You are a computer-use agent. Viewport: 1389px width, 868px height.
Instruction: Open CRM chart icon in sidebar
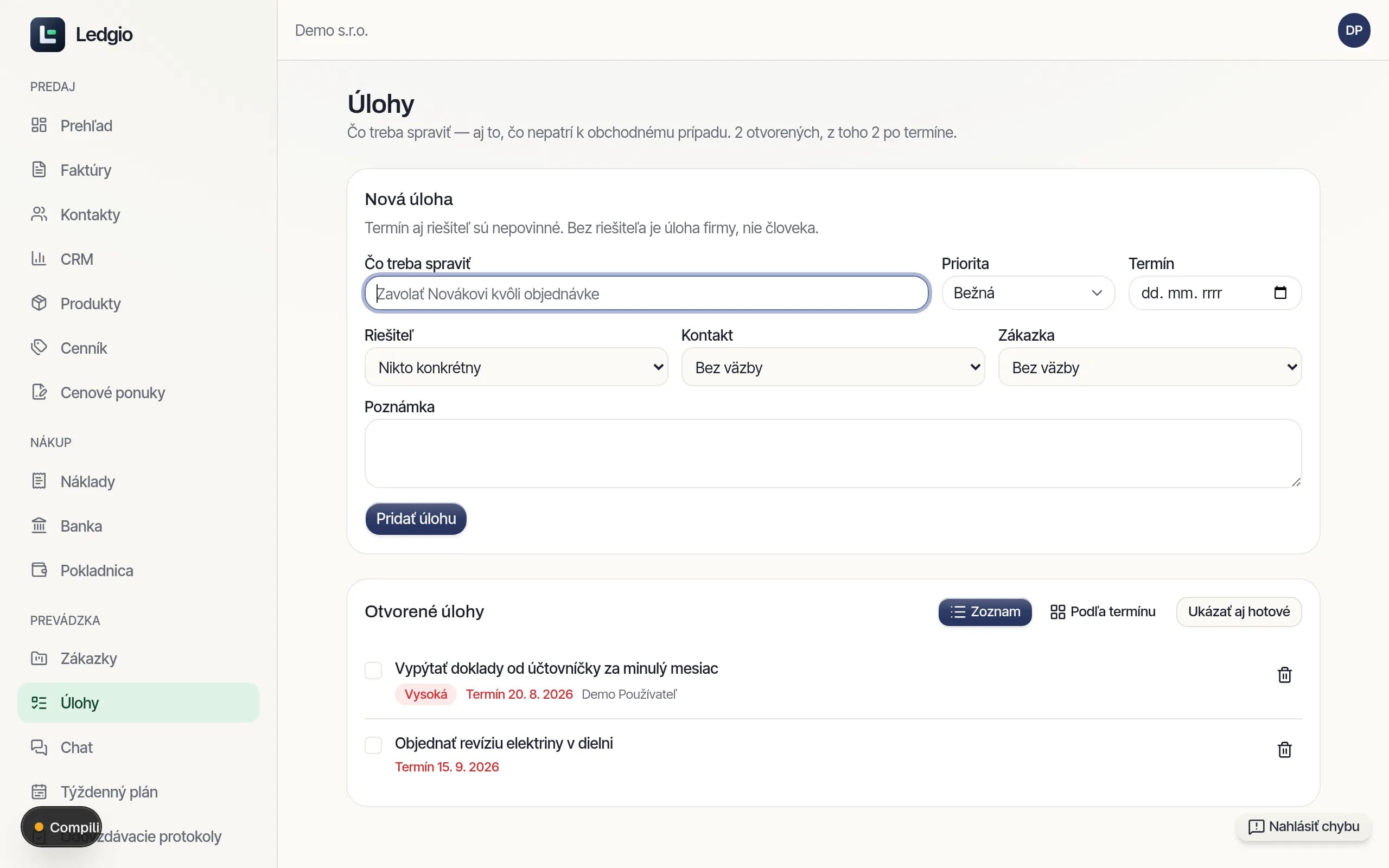point(39,259)
